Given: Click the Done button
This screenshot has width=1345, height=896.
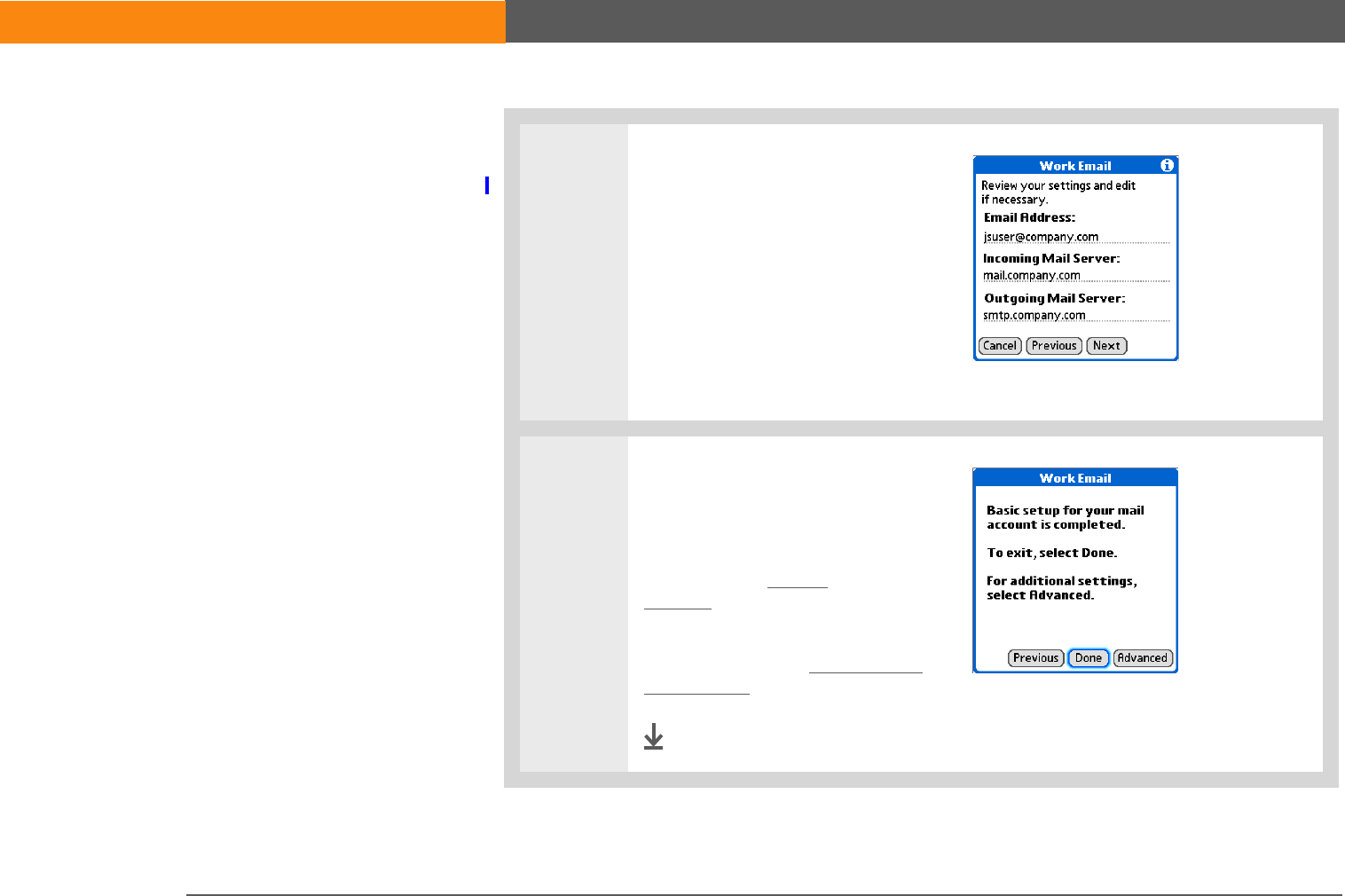Looking at the screenshot, I should [x=1088, y=658].
